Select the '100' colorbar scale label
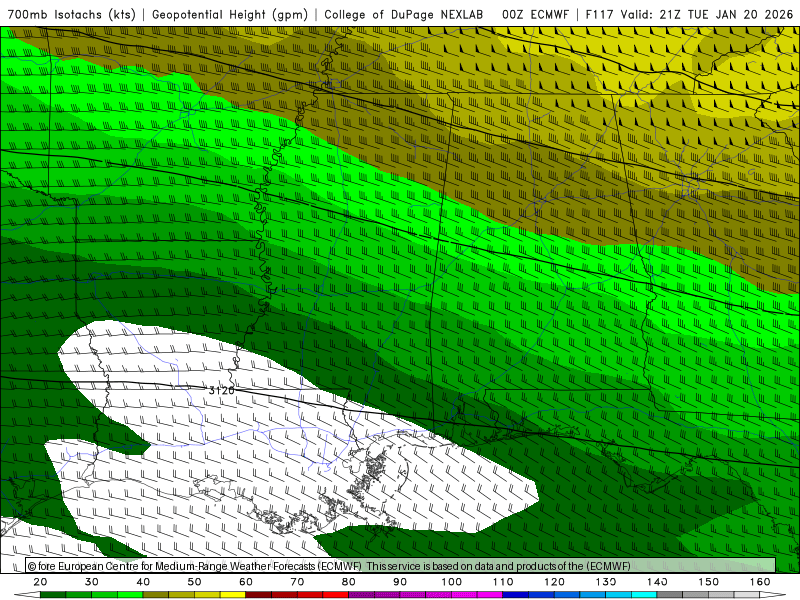 (x=452, y=582)
